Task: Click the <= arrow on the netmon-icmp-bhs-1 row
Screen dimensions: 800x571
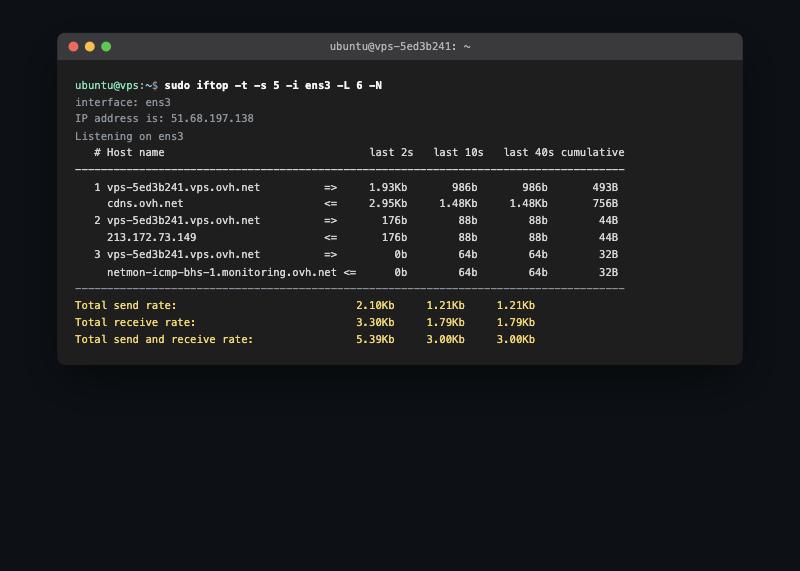Action: click(x=350, y=272)
